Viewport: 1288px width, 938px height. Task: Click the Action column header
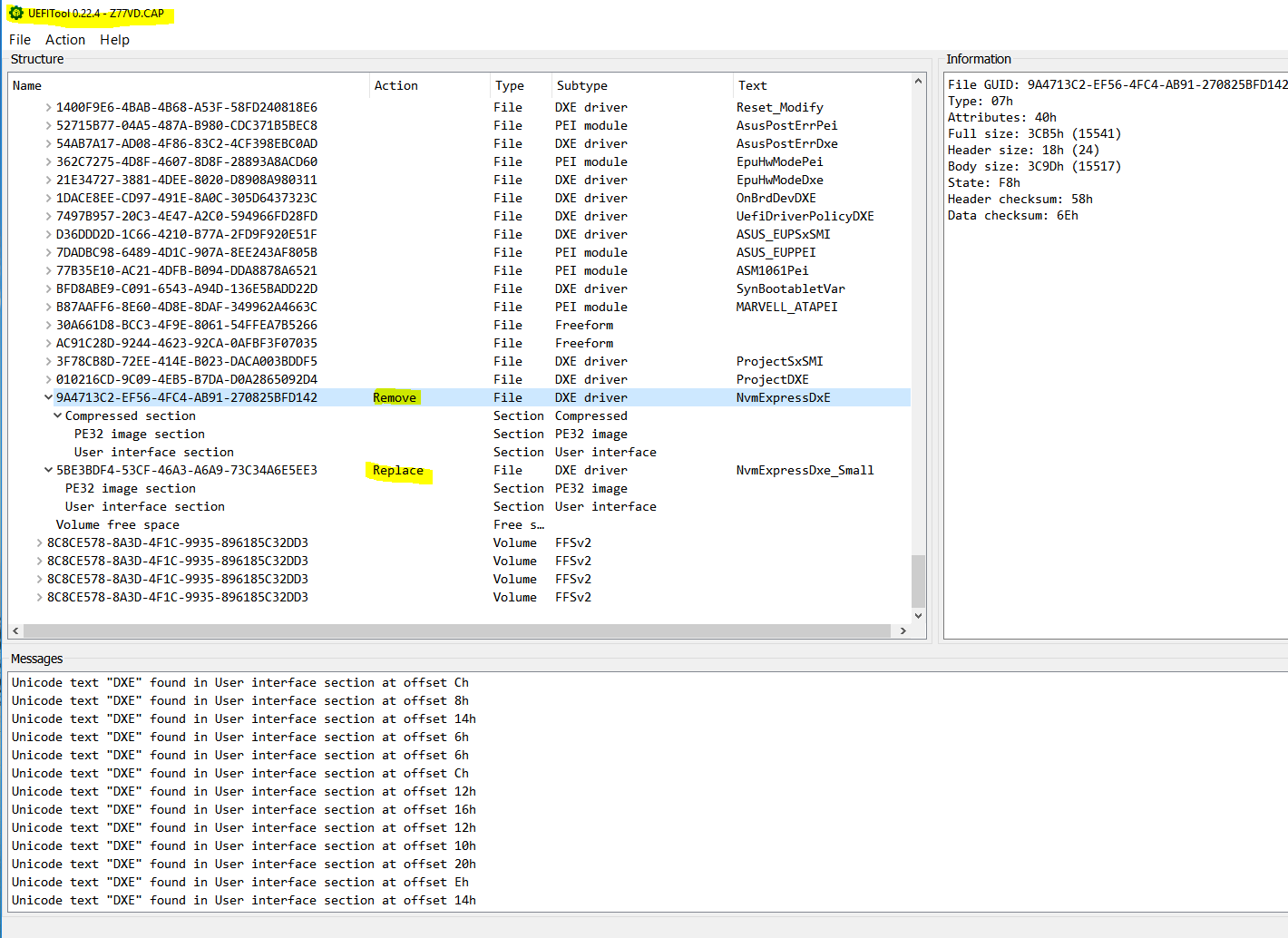click(x=430, y=85)
